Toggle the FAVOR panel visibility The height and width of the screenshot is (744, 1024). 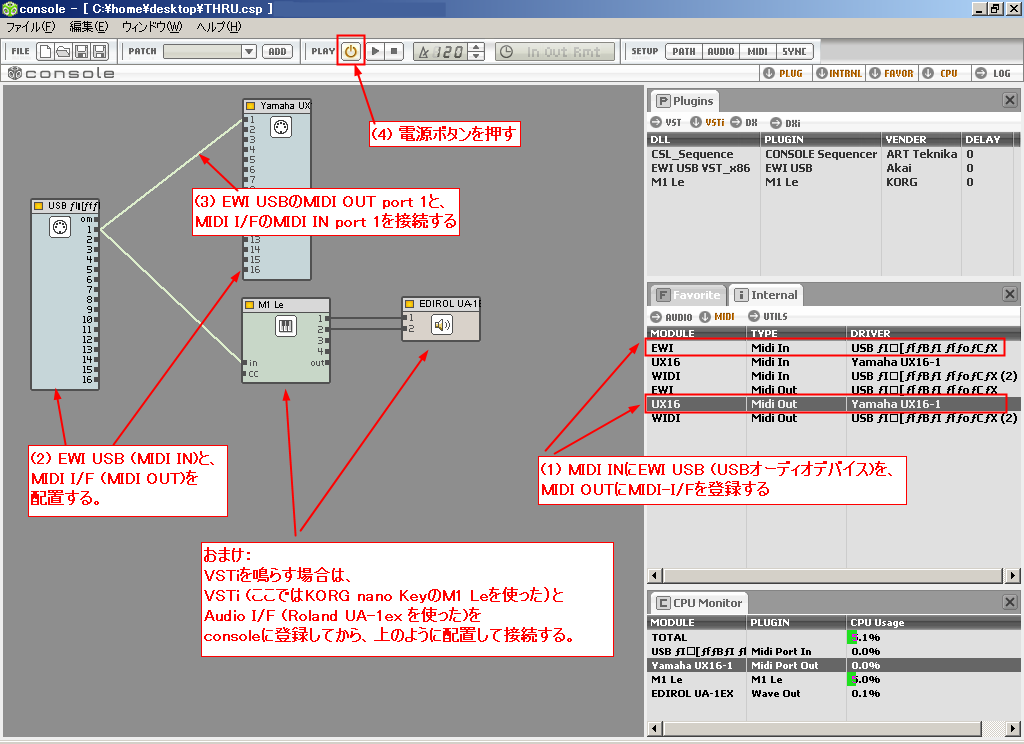pyautogui.click(x=891, y=73)
